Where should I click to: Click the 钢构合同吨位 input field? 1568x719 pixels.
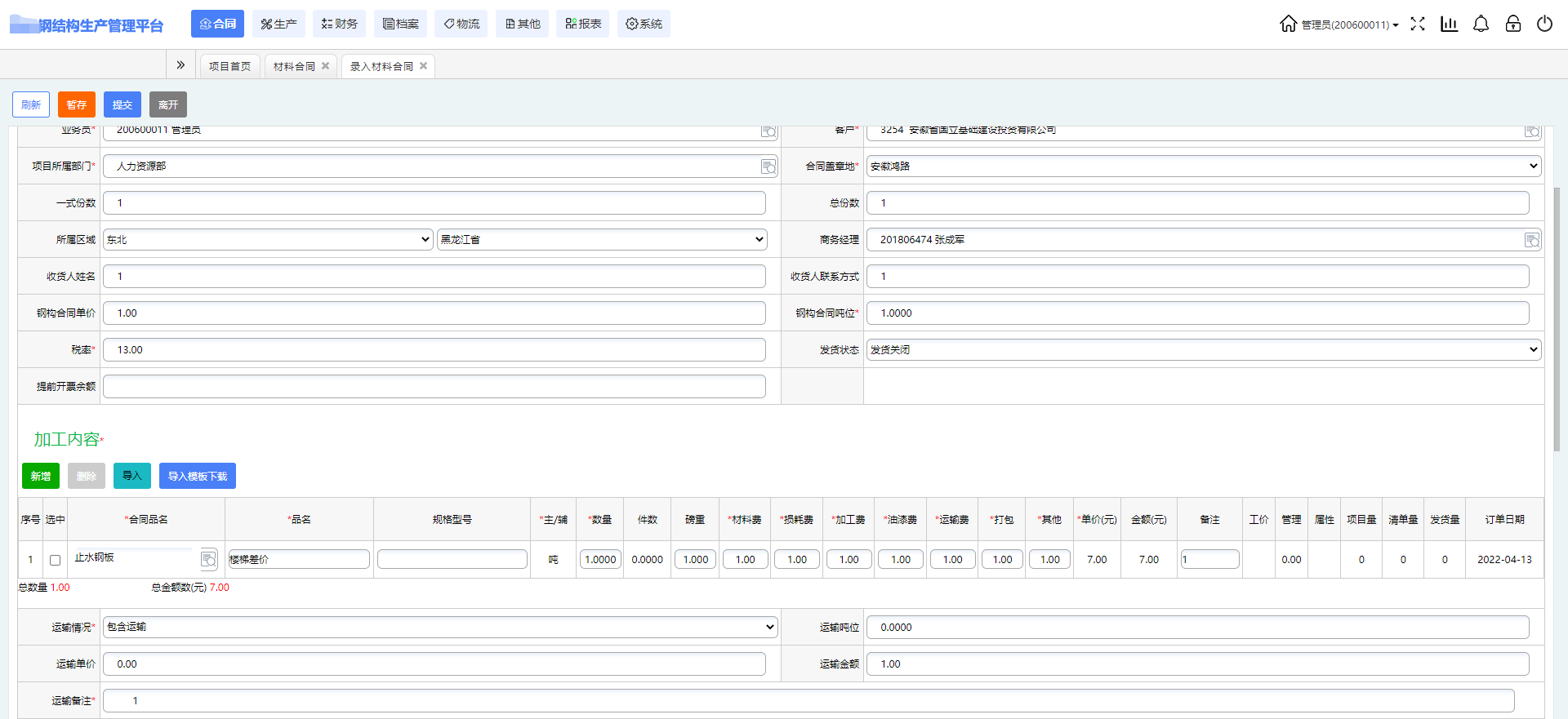pyautogui.click(x=1198, y=313)
